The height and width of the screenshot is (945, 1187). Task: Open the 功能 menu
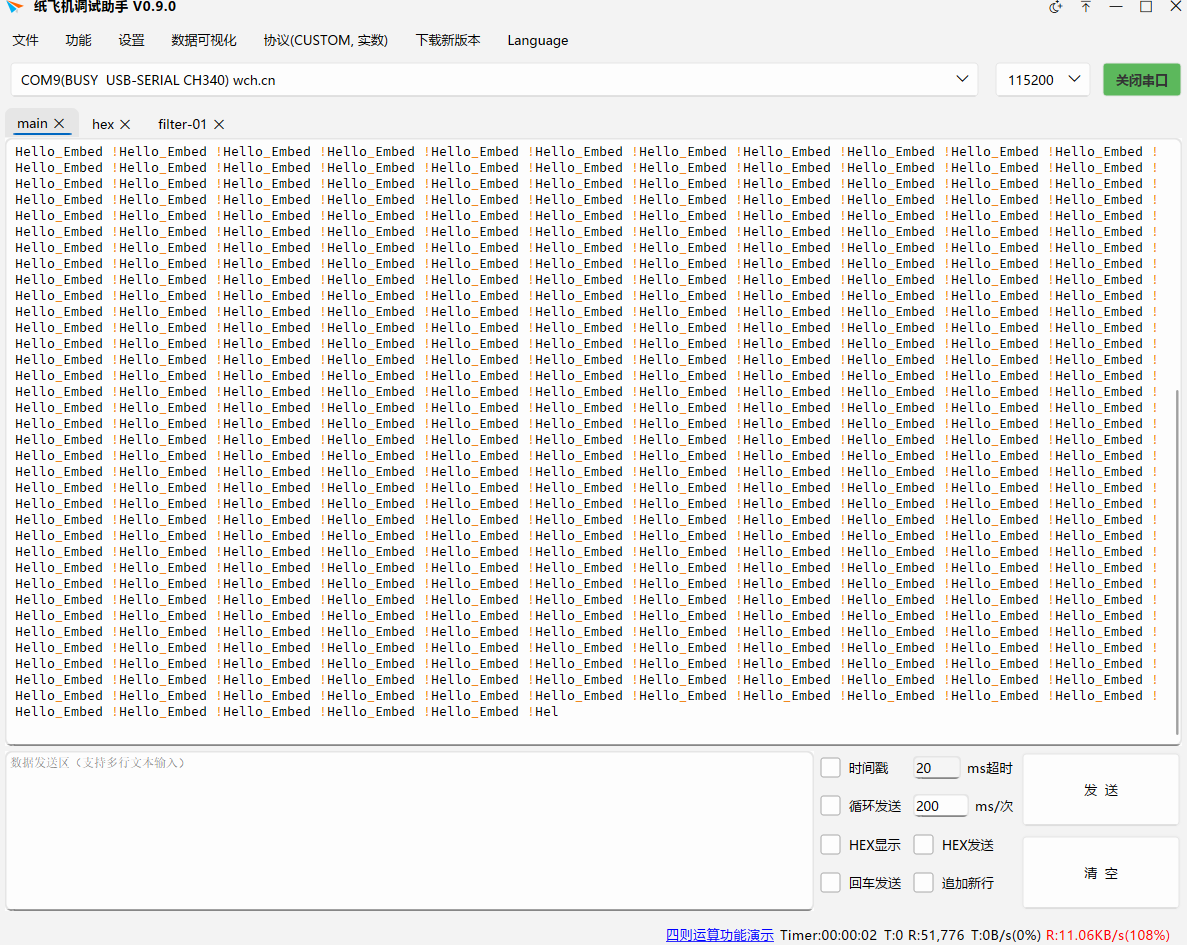point(78,40)
